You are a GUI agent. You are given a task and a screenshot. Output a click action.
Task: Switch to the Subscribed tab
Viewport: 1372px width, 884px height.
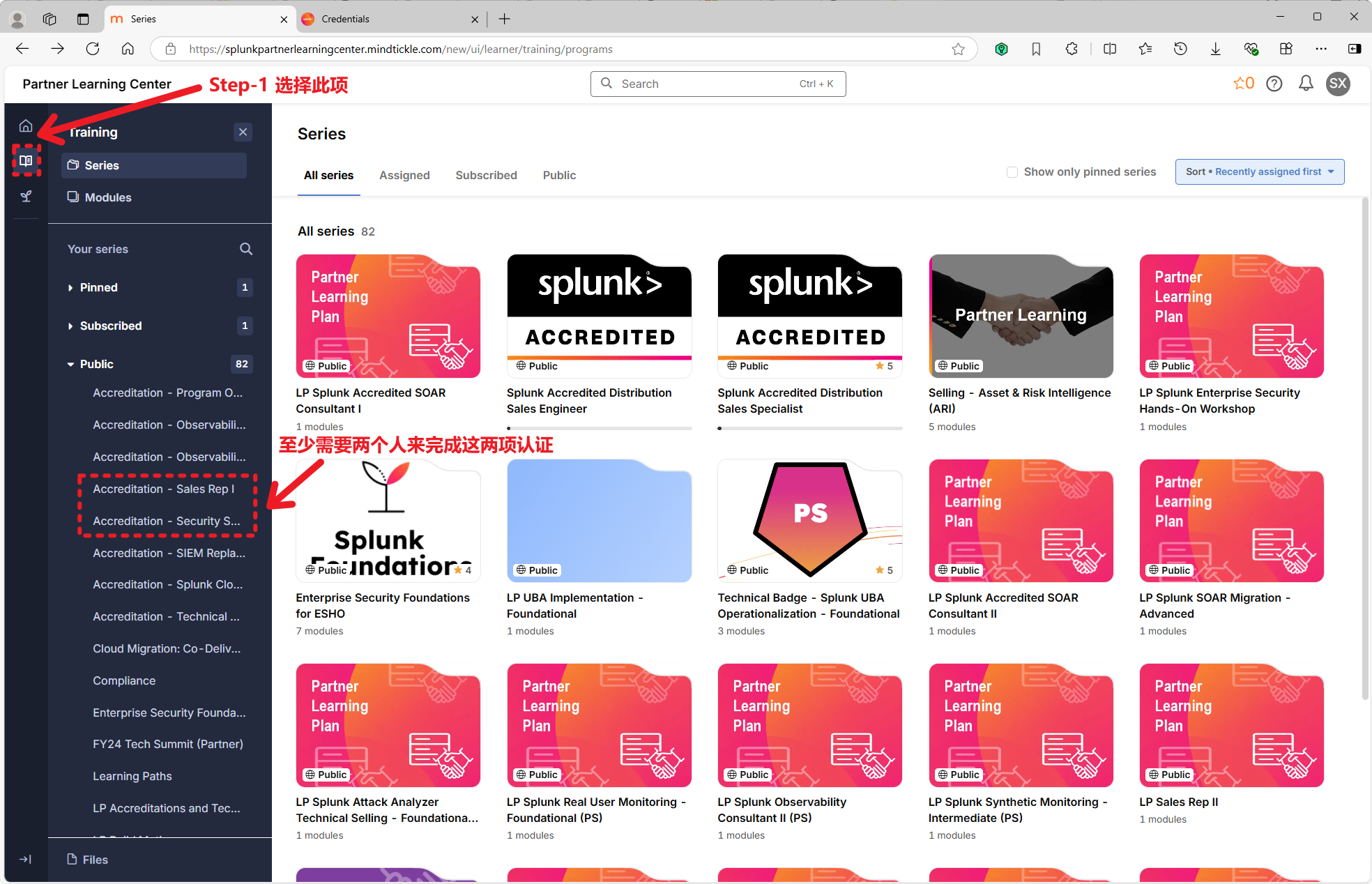pyautogui.click(x=486, y=176)
